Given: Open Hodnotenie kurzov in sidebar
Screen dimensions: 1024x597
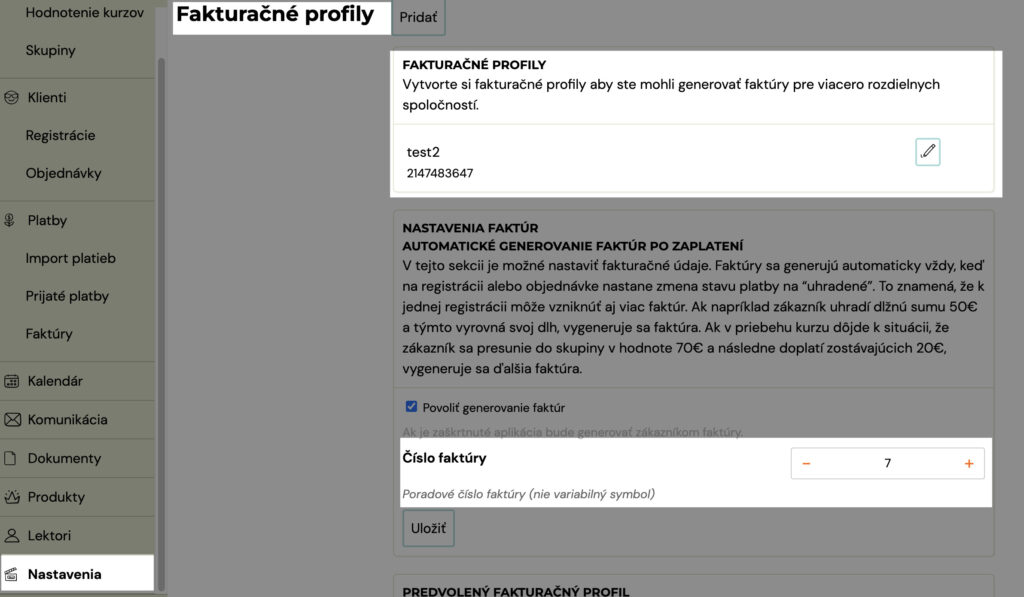Looking at the screenshot, I should (x=84, y=12).
